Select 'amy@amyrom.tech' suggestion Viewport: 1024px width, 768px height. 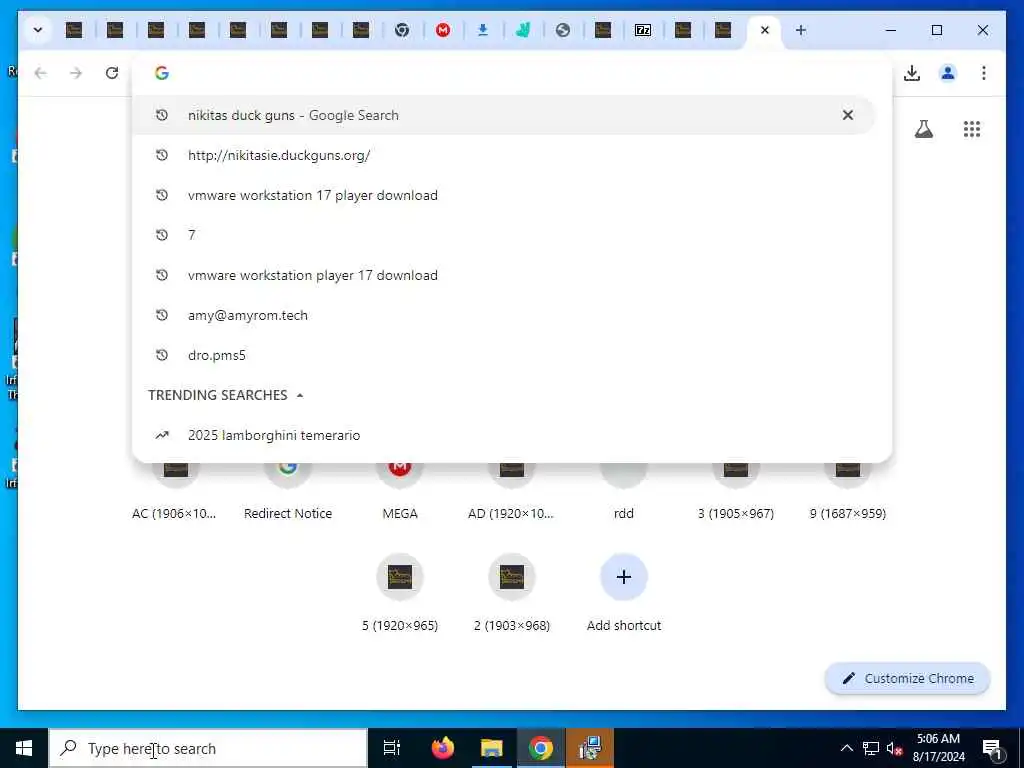pos(503,315)
